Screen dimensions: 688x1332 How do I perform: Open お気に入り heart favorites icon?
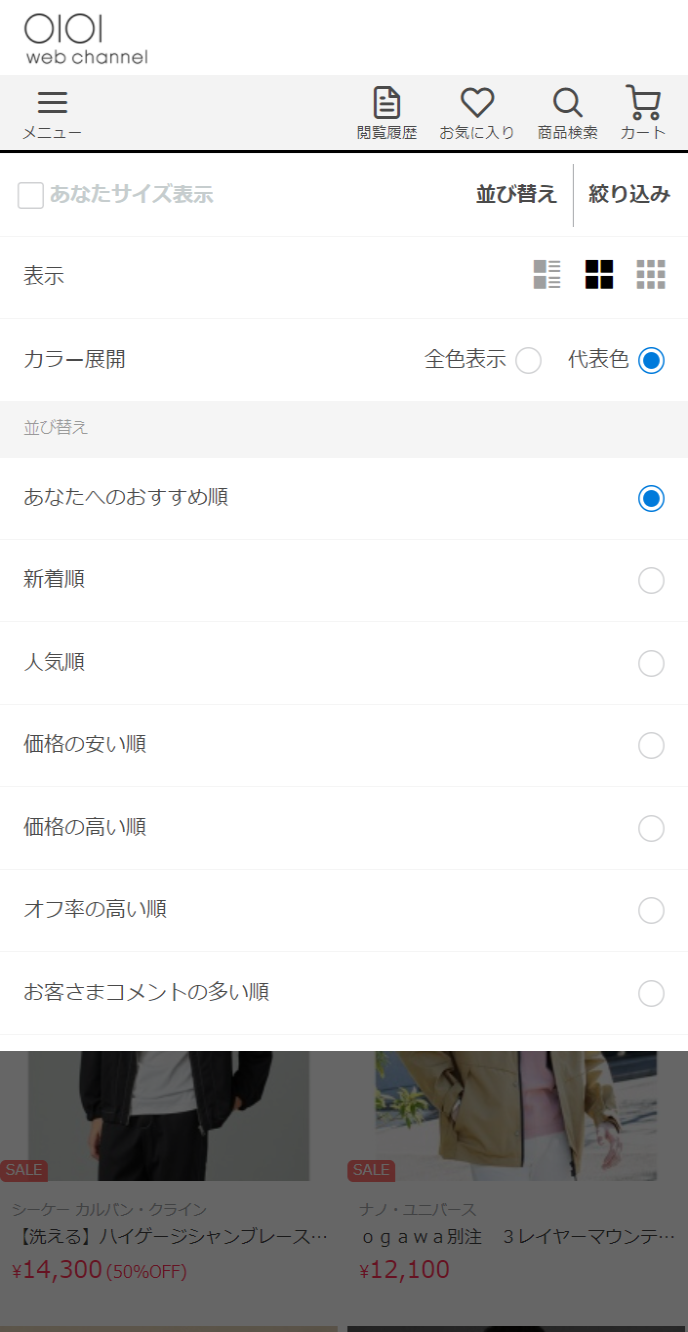point(477,114)
